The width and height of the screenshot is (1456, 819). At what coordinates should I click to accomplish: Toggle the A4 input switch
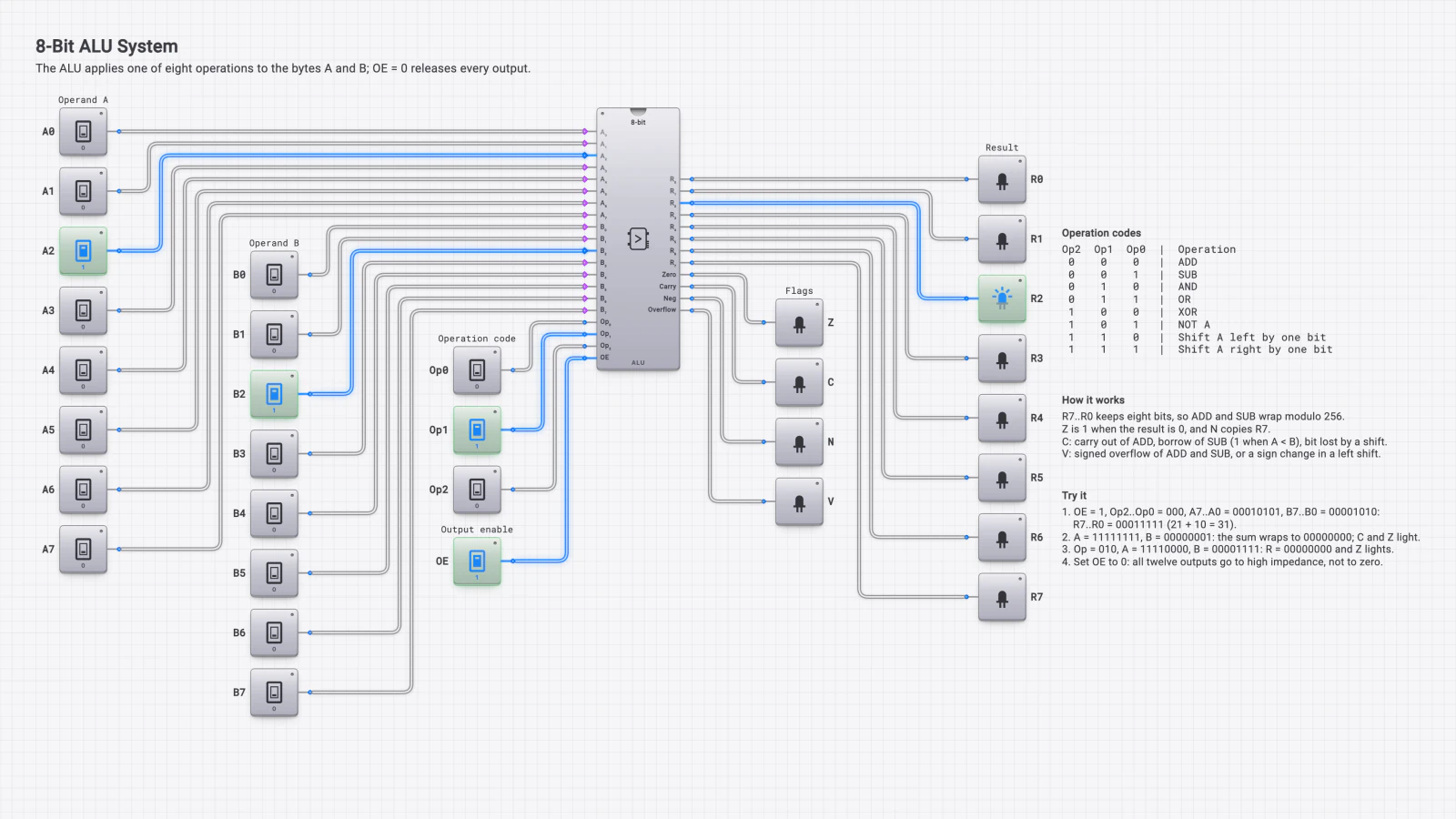[x=83, y=370]
